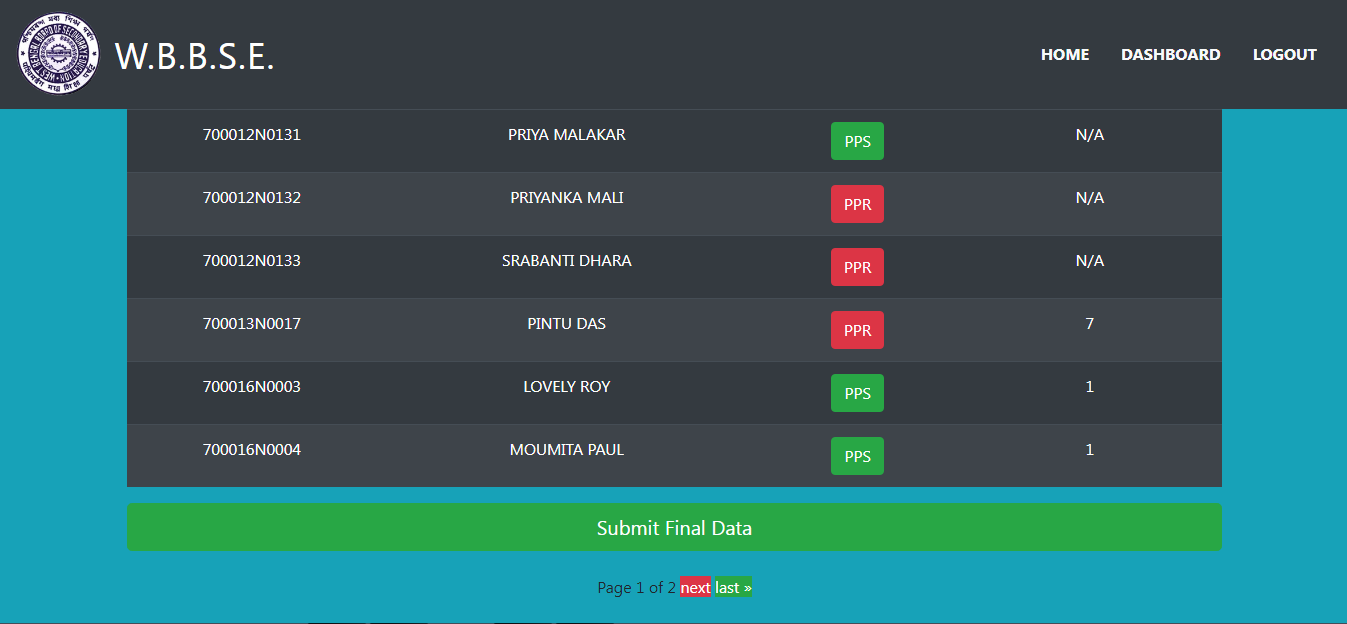This screenshot has width=1347, height=624.
Task: Toggle PPR status button for Priyanka Mali
Action: pyautogui.click(x=857, y=204)
